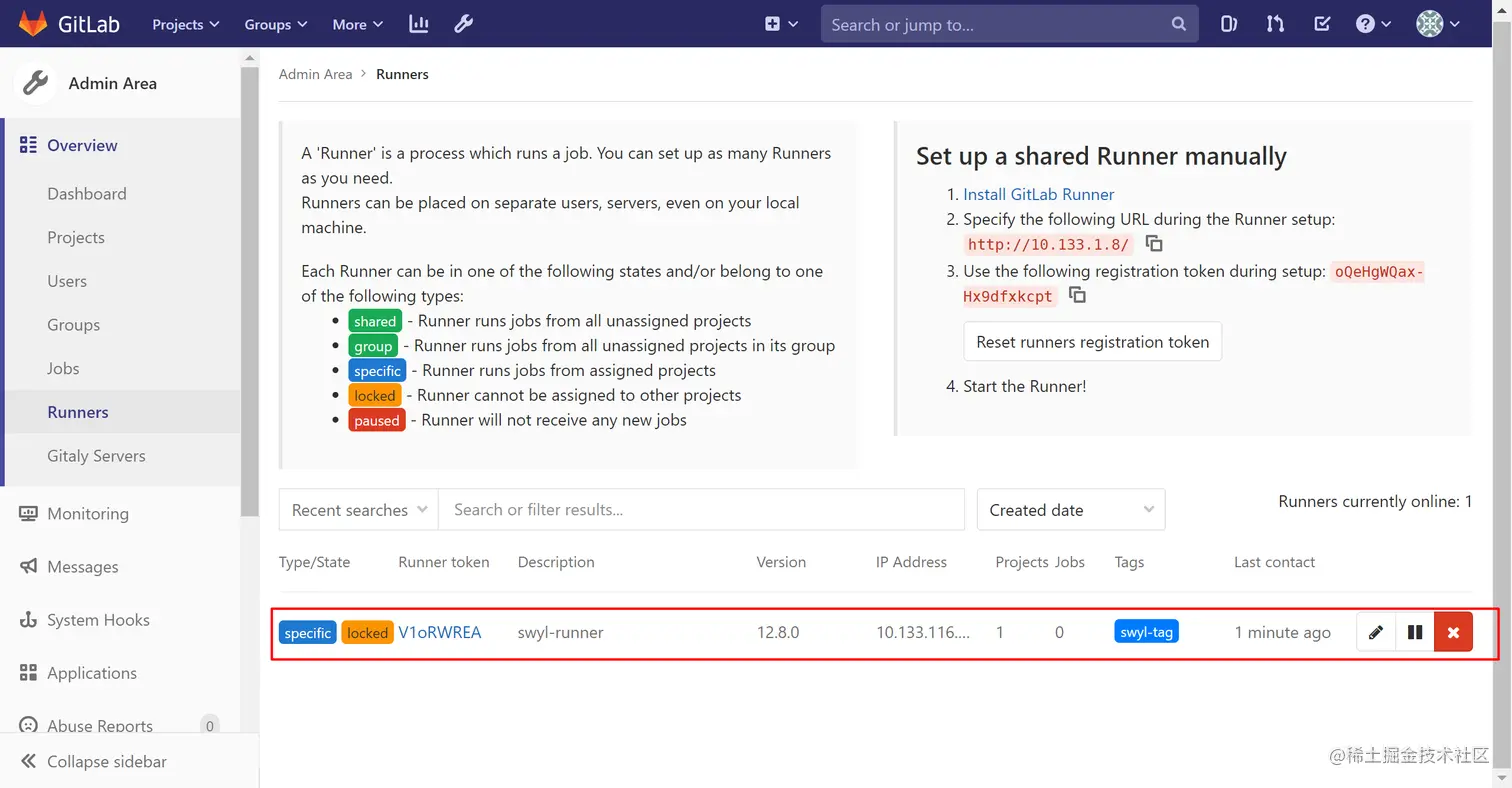Open Users in the sidebar
This screenshot has height=788, width=1512.
click(x=67, y=281)
